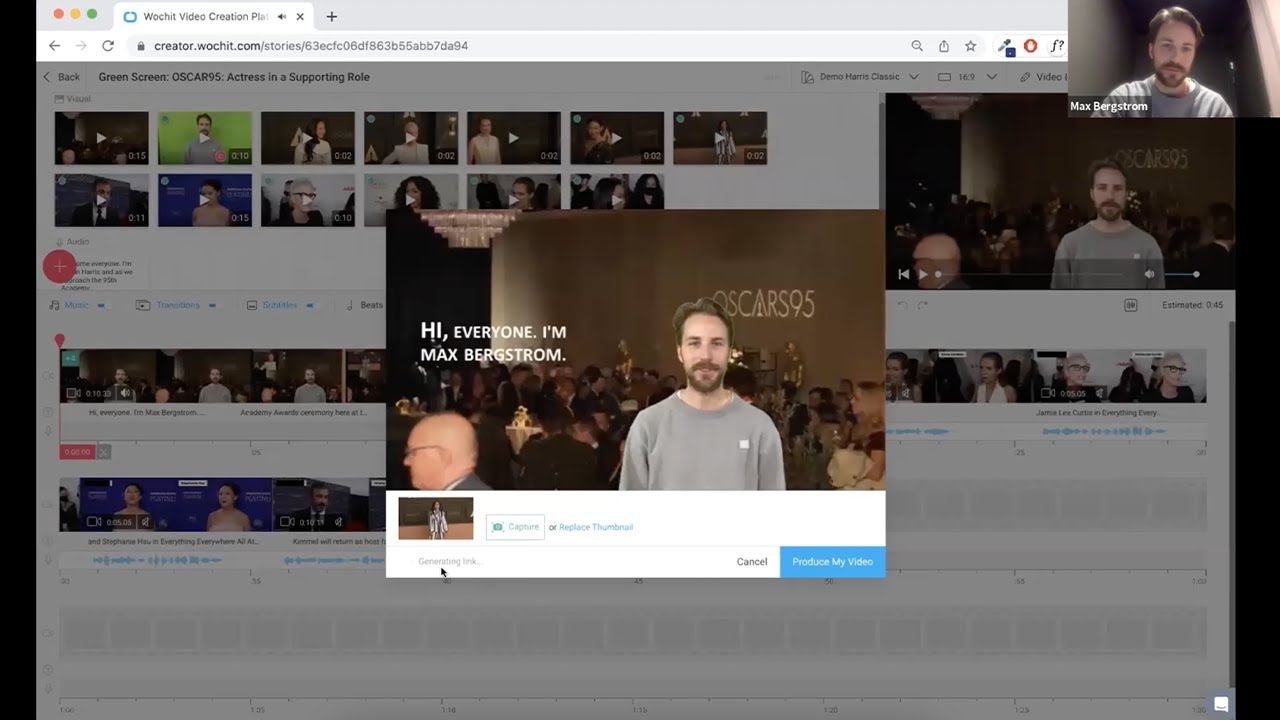Click the red Opera-style extension icon
The width and height of the screenshot is (1280, 720).
[1030, 46]
